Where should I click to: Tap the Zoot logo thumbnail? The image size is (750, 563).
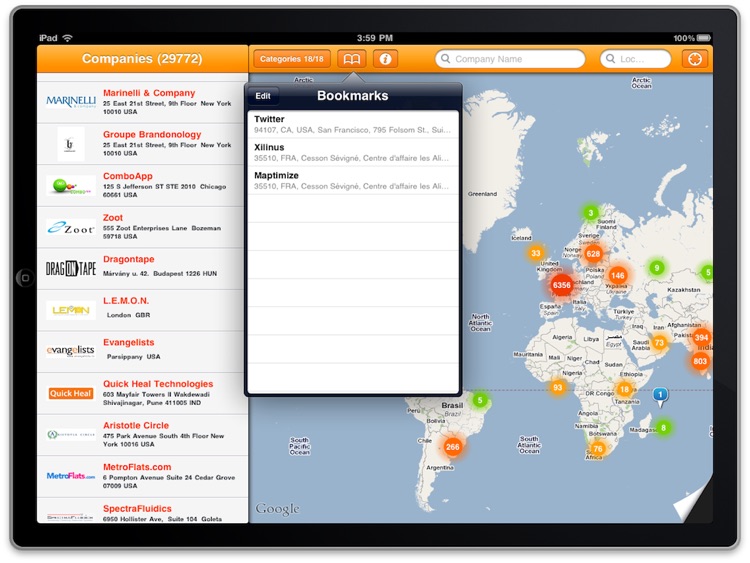click(x=71, y=228)
